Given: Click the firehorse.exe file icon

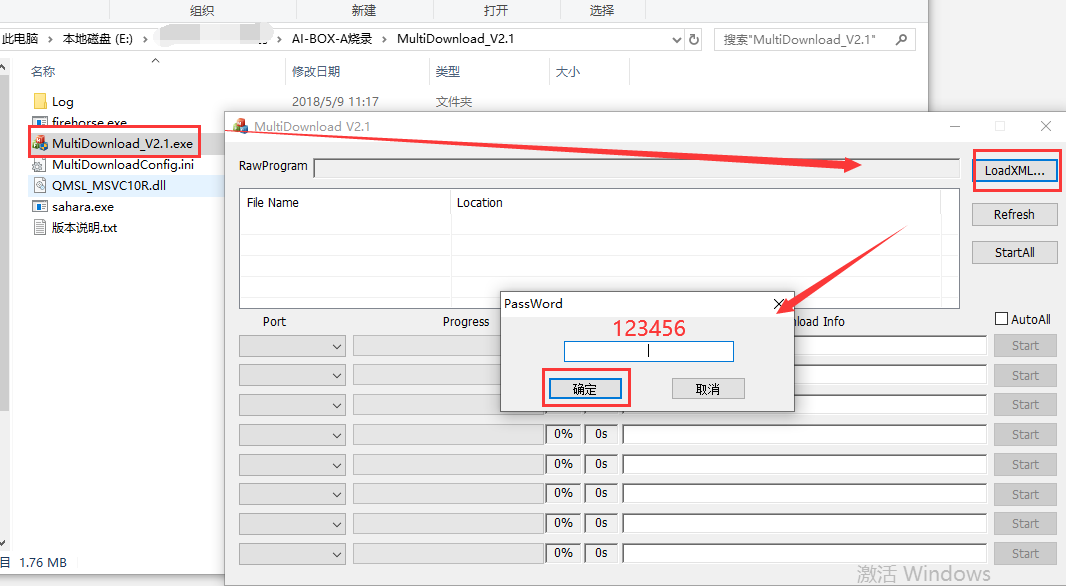Looking at the screenshot, I should coord(40,122).
